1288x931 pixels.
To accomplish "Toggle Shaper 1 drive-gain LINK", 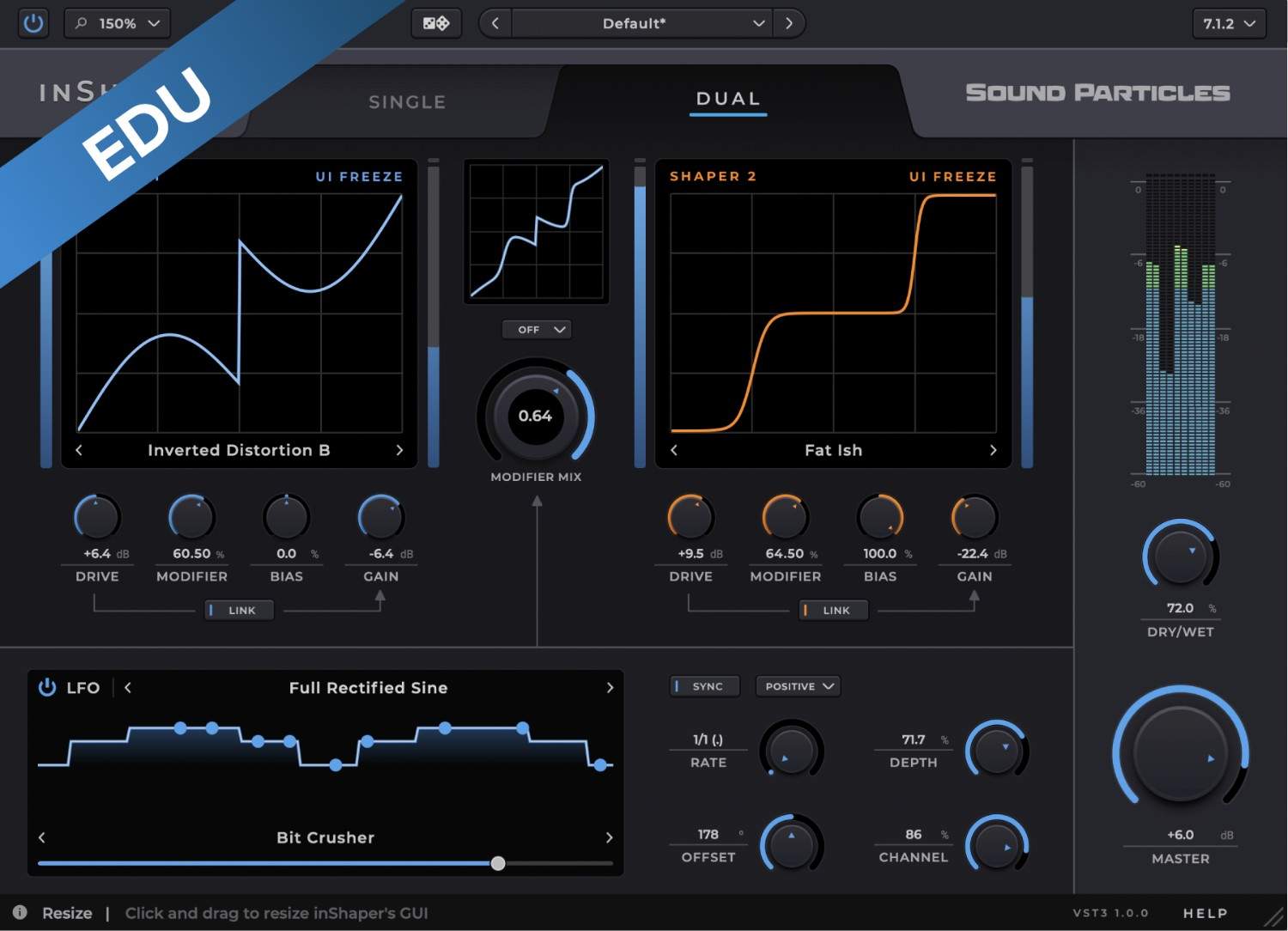I will pyautogui.click(x=240, y=610).
